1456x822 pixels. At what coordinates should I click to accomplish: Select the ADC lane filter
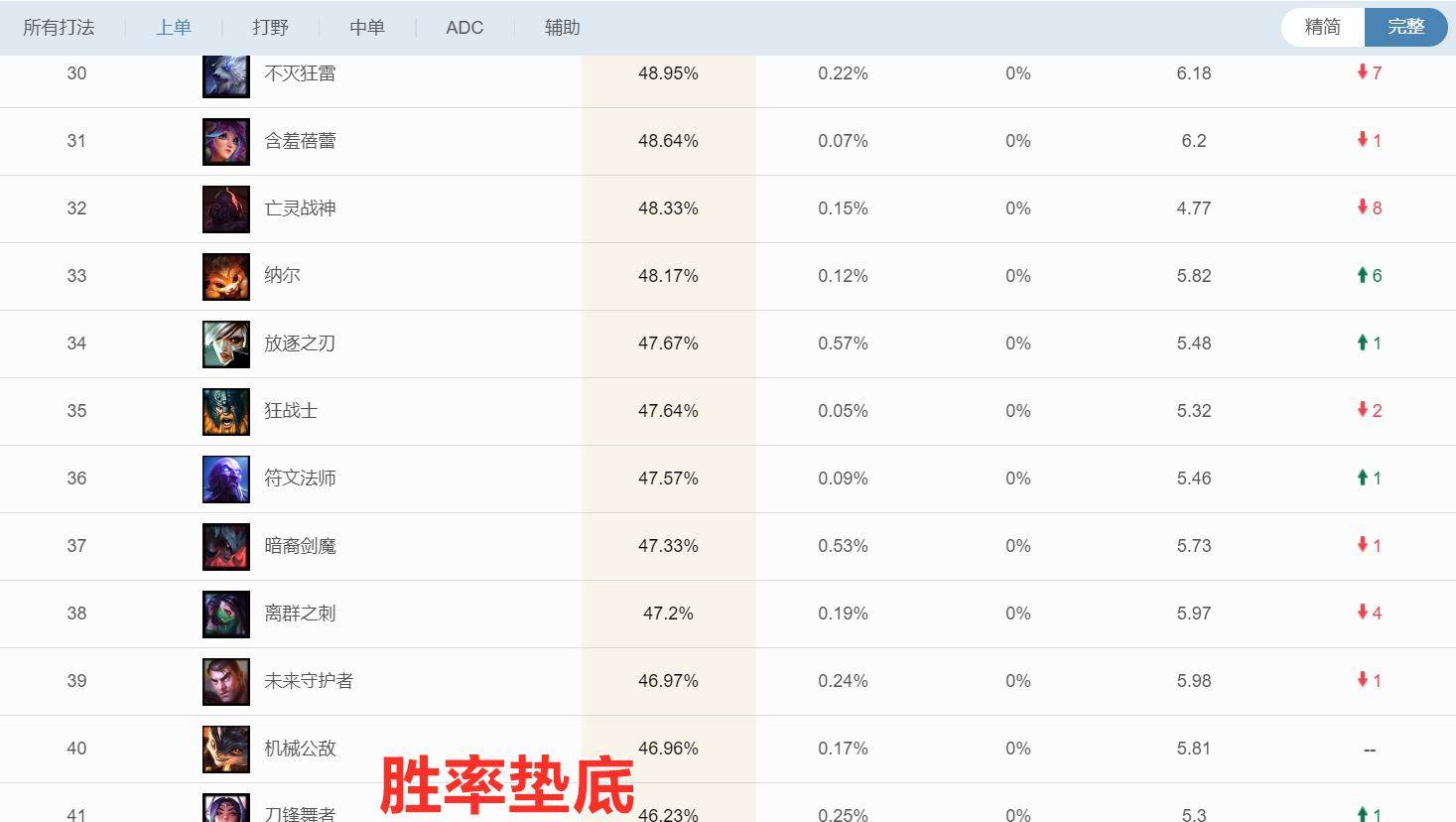click(x=464, y=28)
